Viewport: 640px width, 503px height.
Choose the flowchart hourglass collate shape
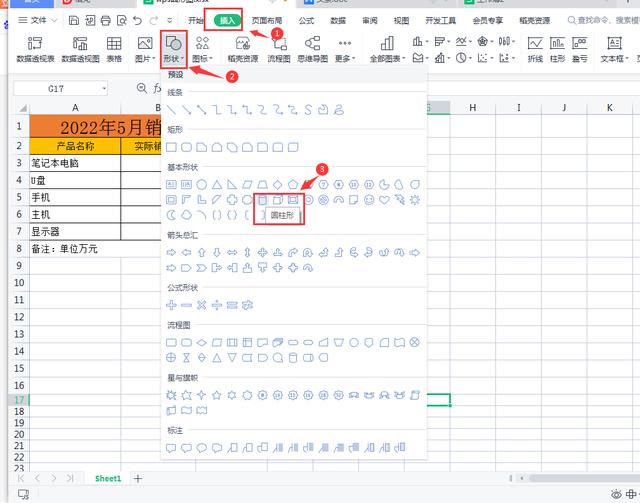pos(187,358)
